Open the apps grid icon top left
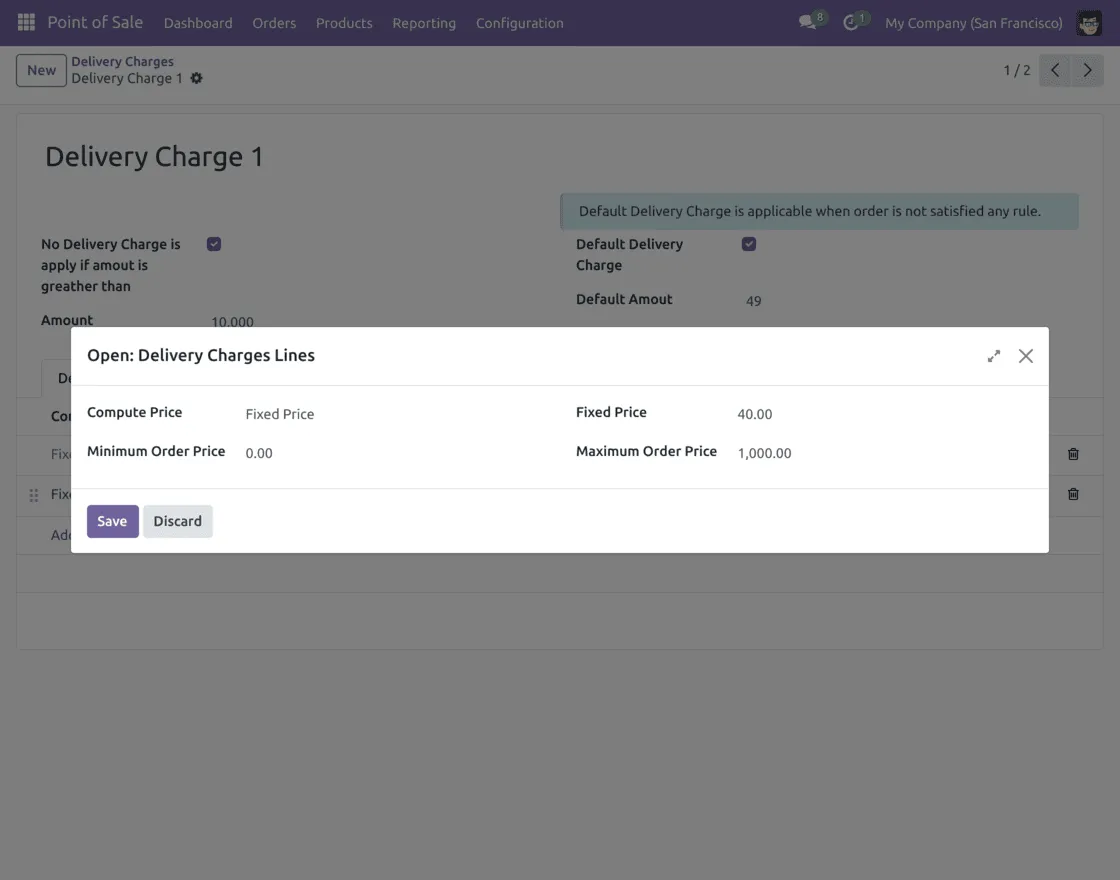Image resolution: width=1120 pixels, height=880 pixels. [25, 22]
